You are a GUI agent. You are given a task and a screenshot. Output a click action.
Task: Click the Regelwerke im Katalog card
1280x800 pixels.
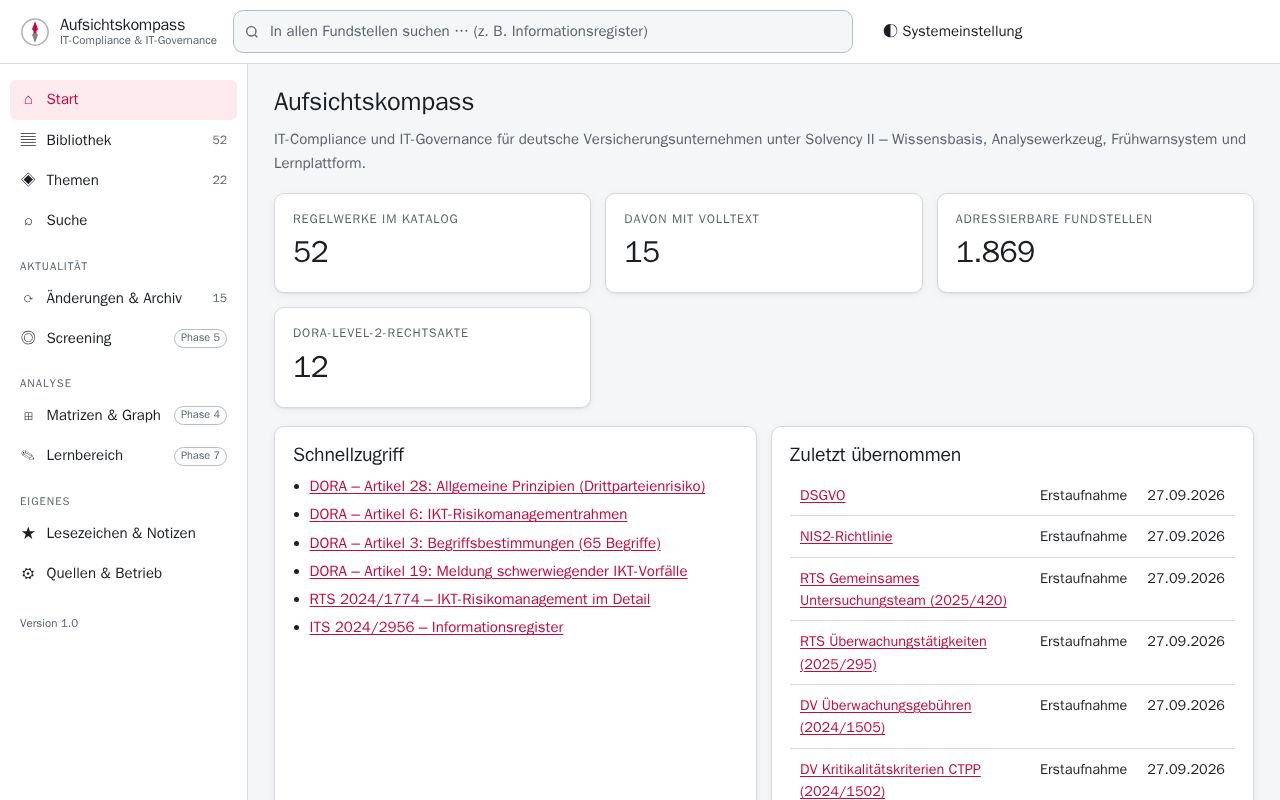click(432, 243)
